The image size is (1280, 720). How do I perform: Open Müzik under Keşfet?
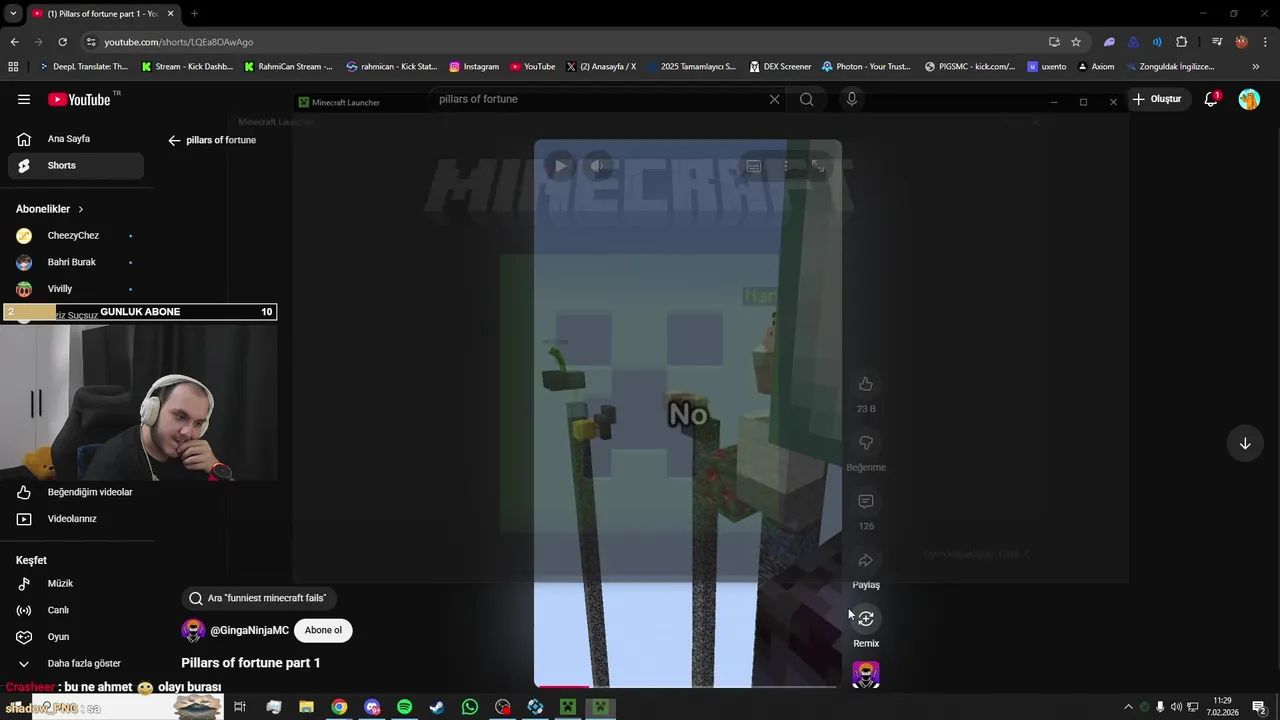(76, 583)
